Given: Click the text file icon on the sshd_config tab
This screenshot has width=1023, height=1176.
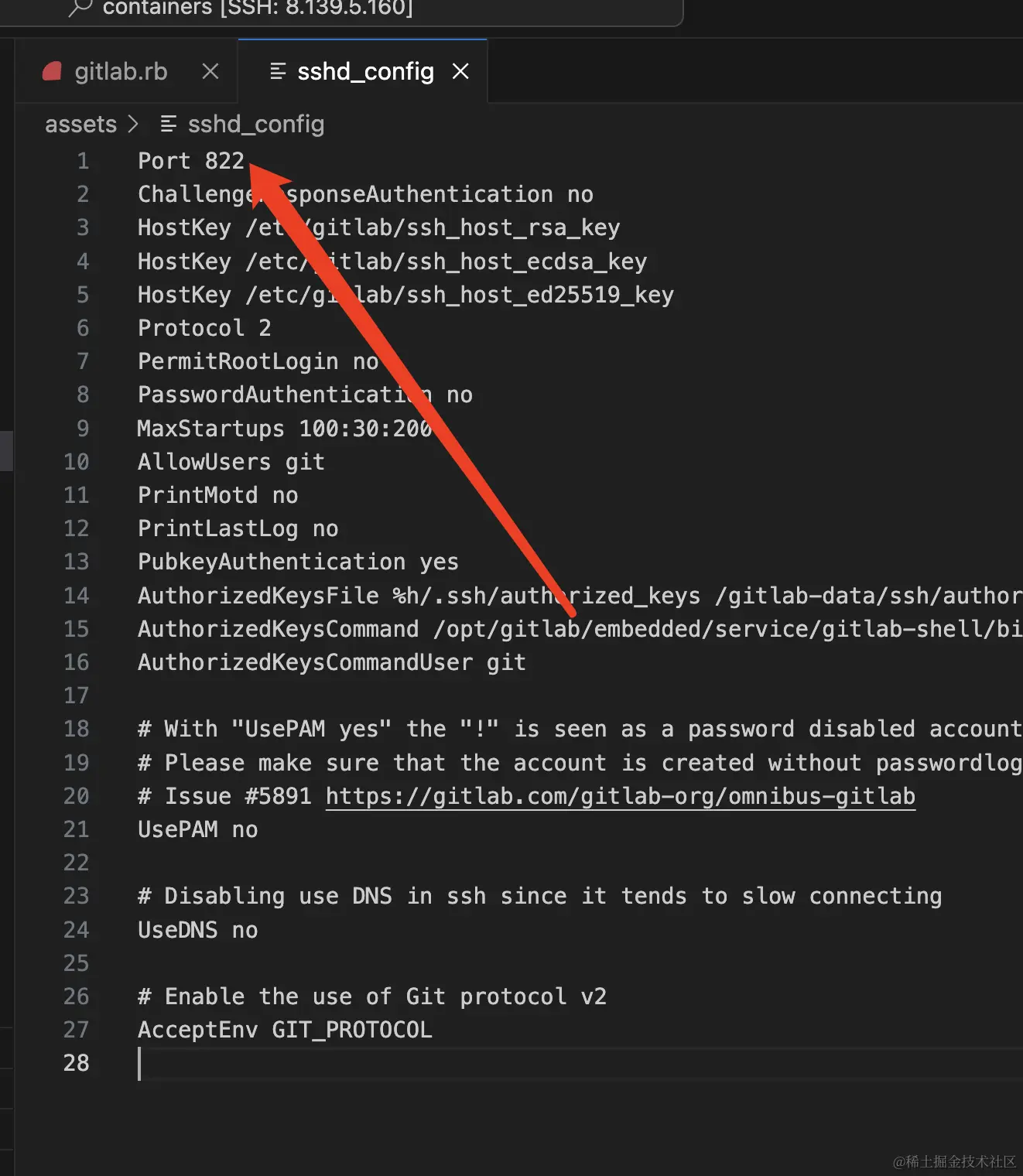Looking at the screenshot, I should click(x=277, y=72).
